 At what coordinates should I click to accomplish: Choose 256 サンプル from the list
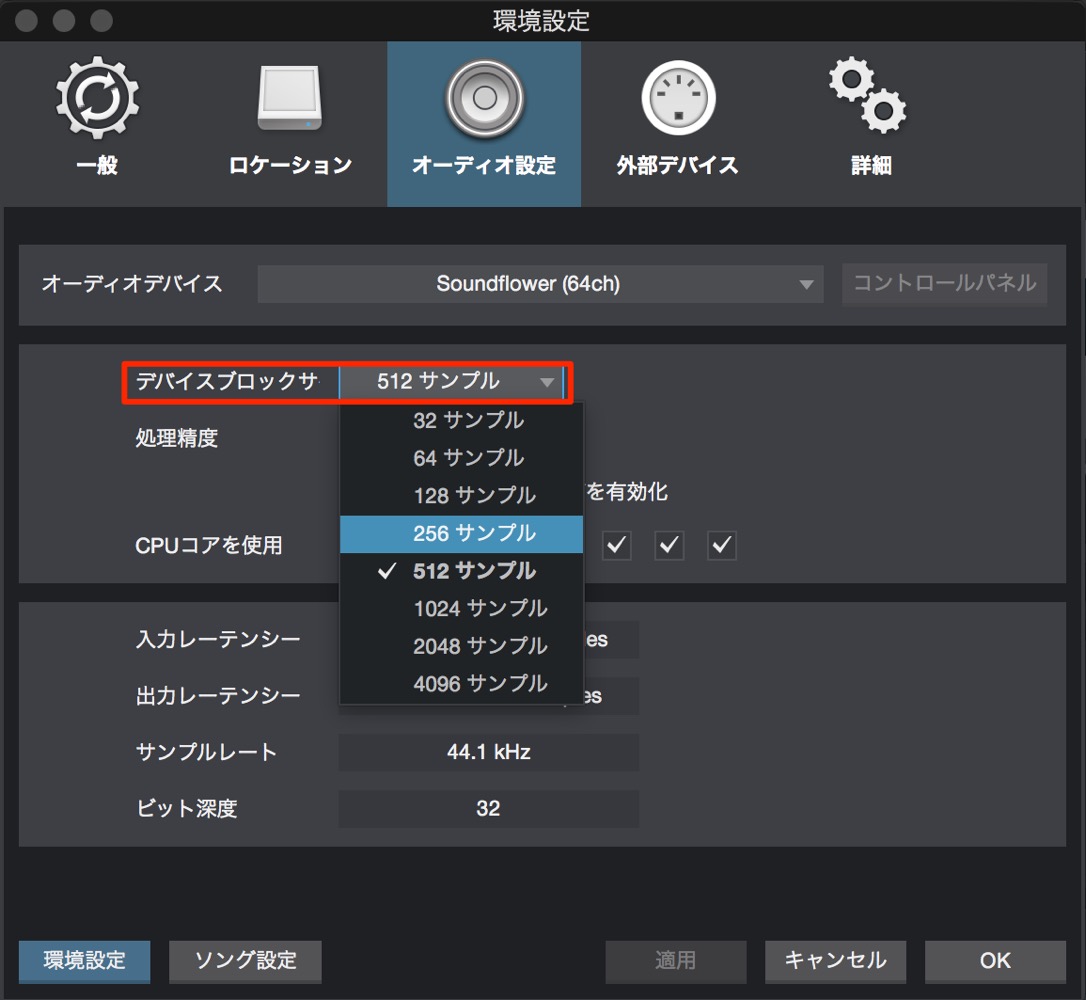pos(461,533)
